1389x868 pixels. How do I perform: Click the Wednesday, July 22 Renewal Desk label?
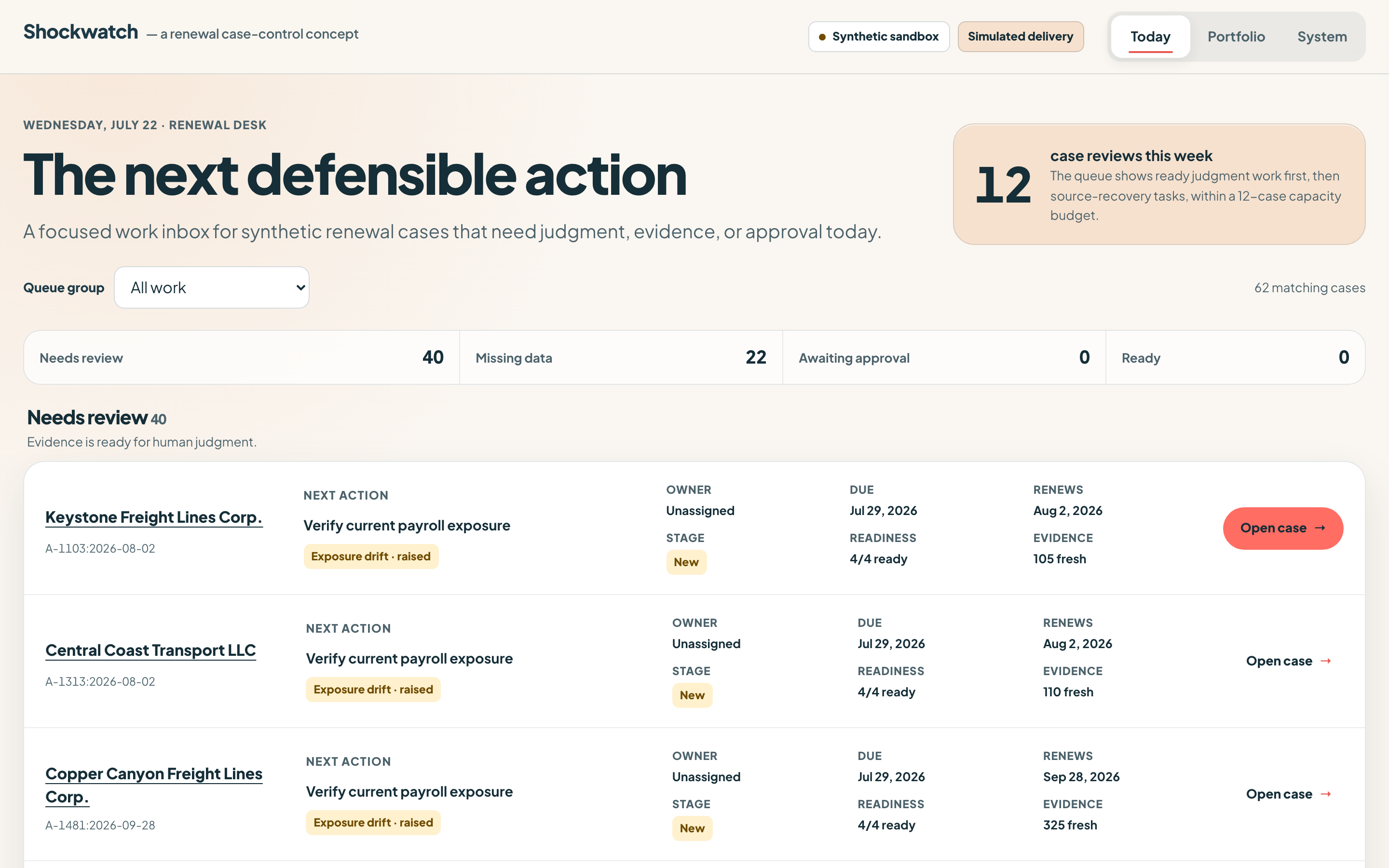(x=145, y=125)
